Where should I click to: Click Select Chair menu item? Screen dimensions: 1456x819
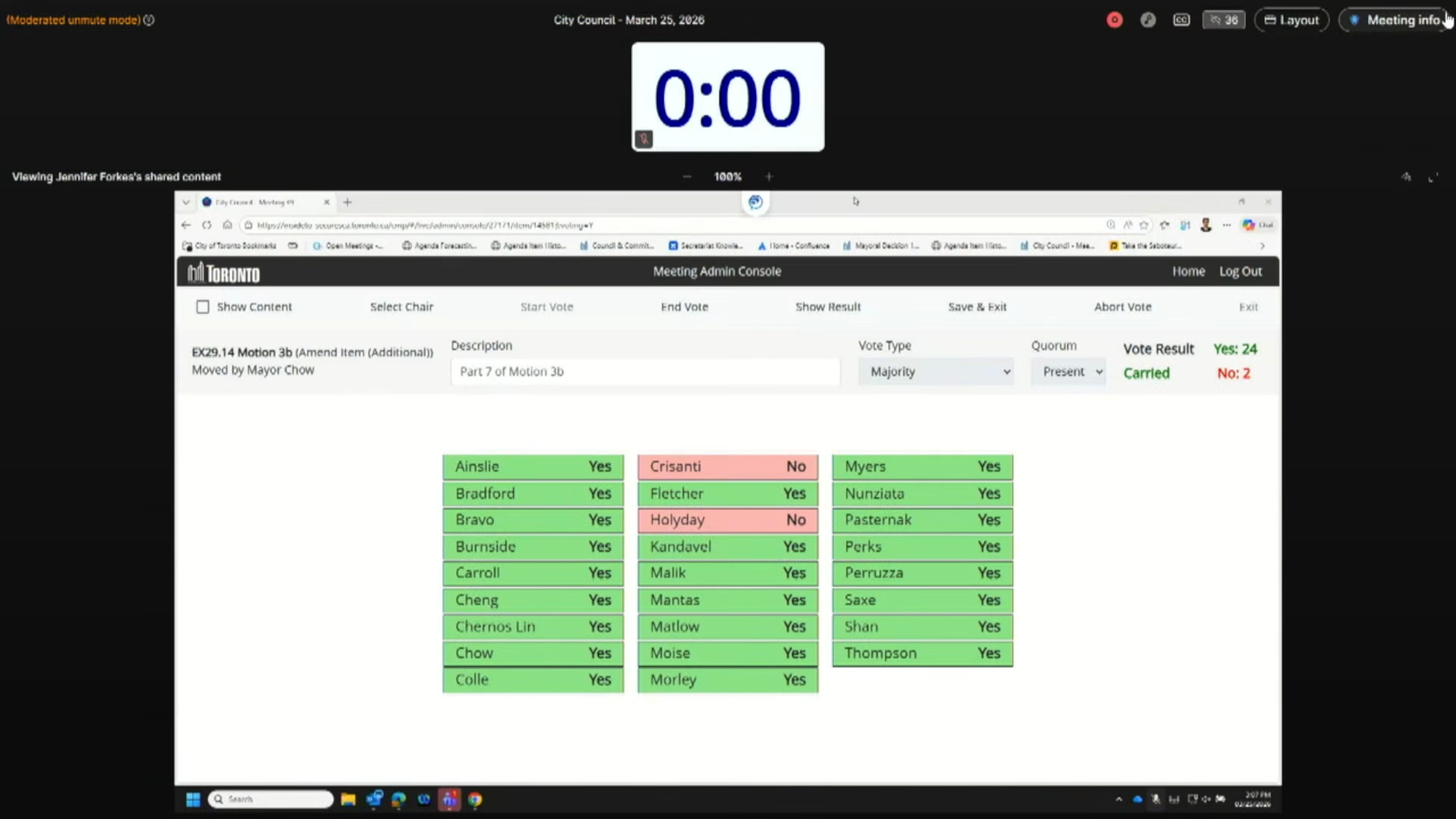401,307
